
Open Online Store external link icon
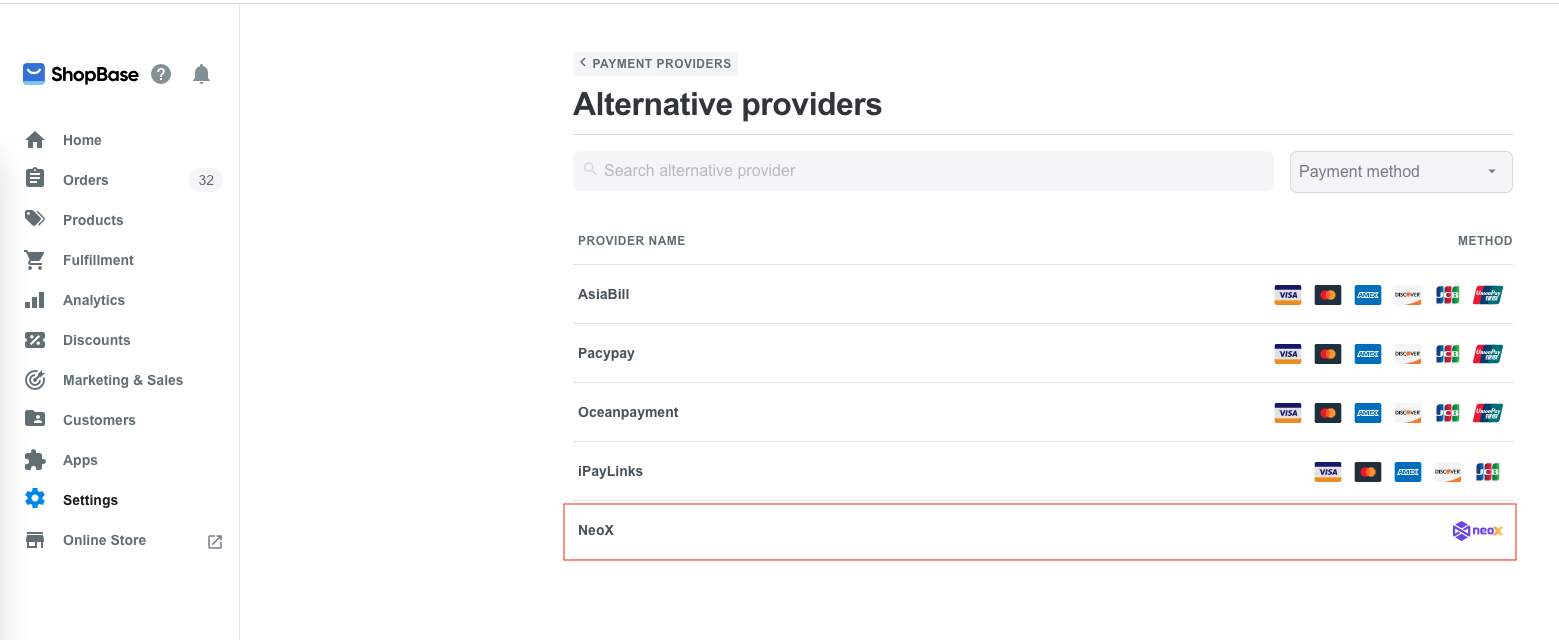pyautogui.click(x=215, y=541)
